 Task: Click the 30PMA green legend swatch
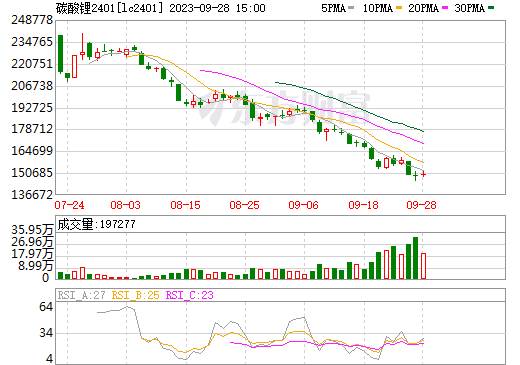tap(491, 8)
